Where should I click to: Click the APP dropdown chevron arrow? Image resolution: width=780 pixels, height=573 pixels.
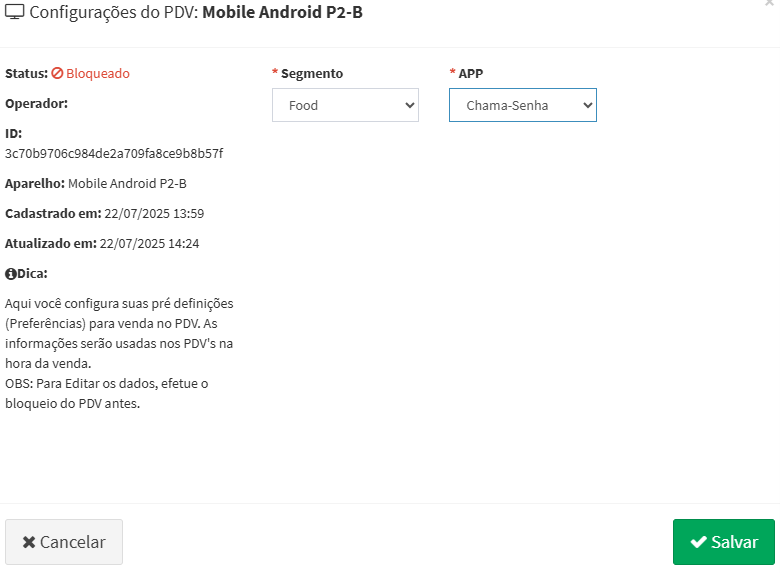pyautogui.click(x=587, y=105)
